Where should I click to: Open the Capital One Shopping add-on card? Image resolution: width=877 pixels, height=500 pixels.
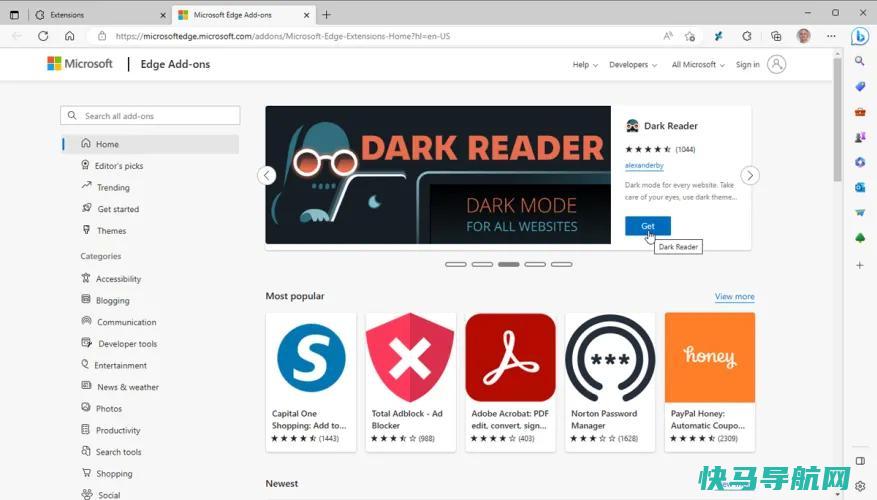310,382
